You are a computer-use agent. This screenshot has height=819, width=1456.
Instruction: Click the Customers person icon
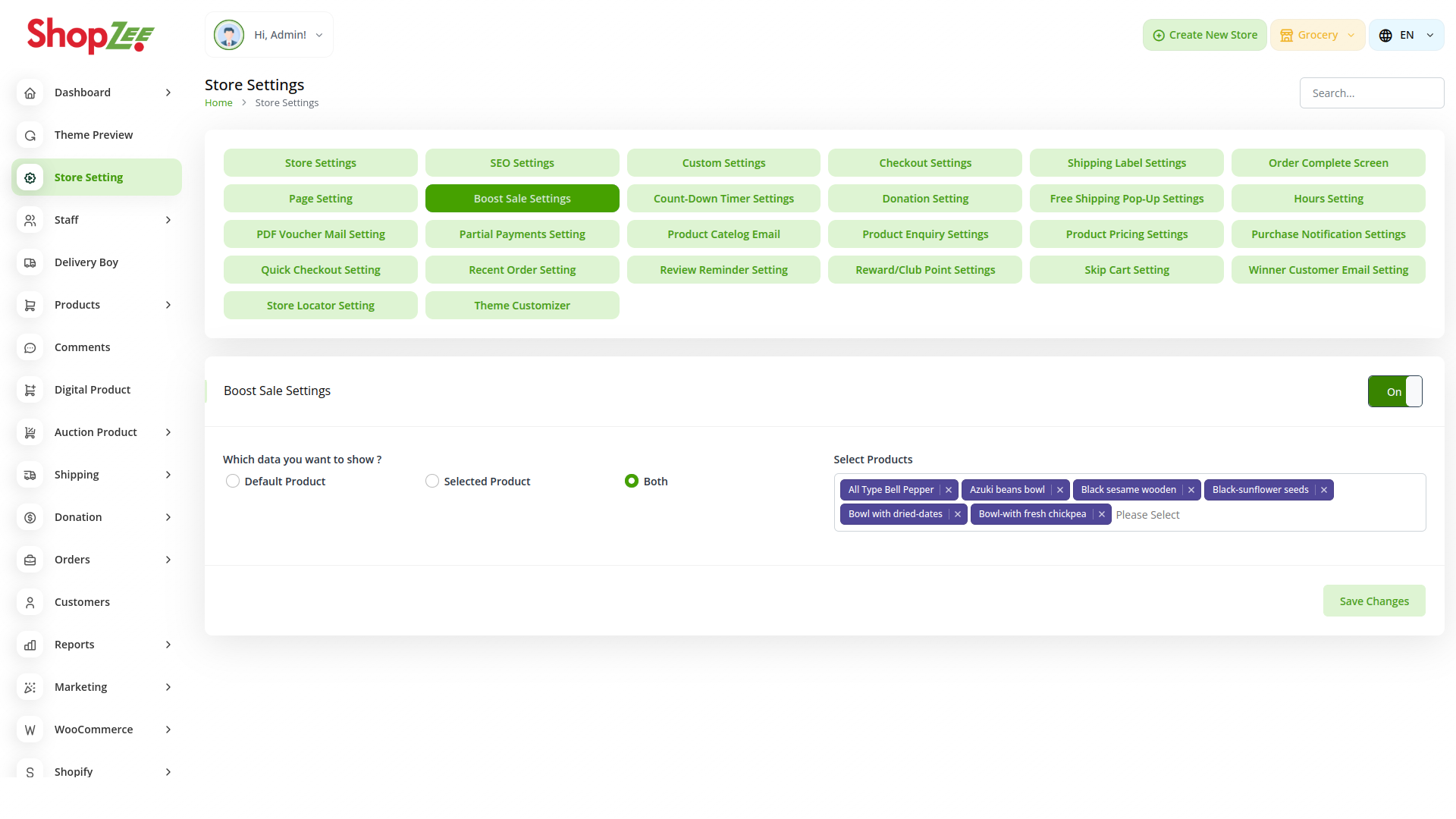30,602
